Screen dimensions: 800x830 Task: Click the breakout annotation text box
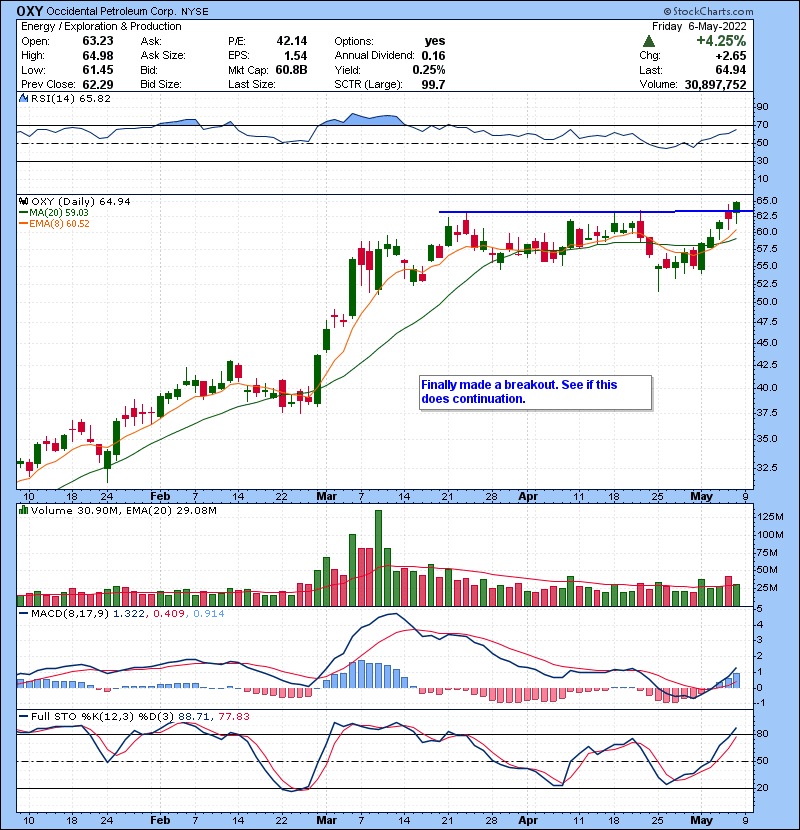[535, 392]
